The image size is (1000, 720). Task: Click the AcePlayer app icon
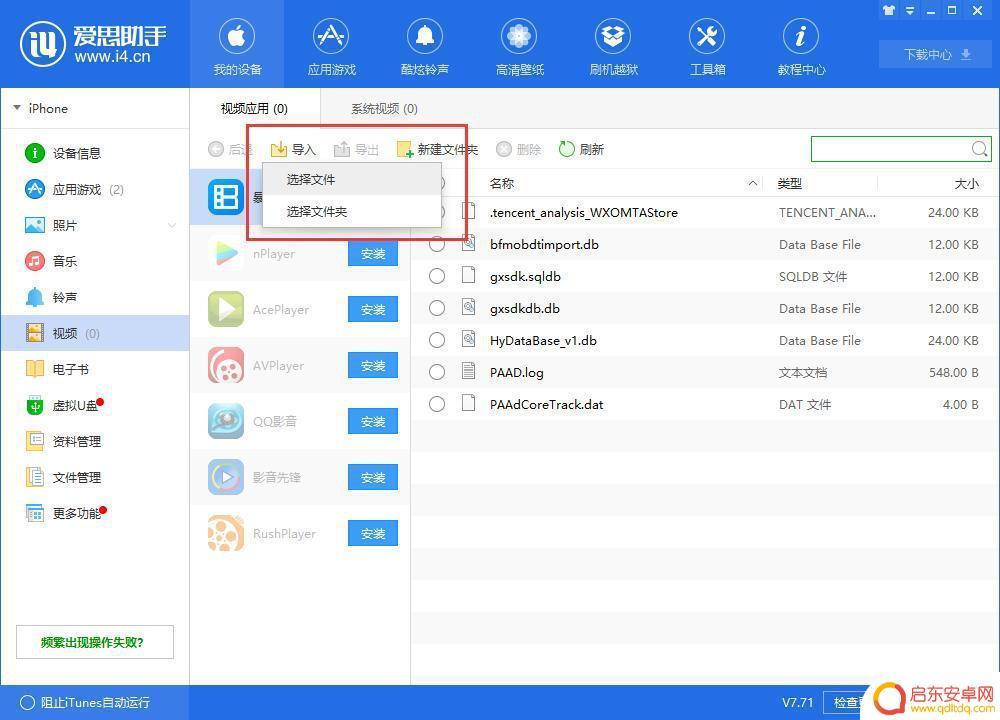point(226,309)
